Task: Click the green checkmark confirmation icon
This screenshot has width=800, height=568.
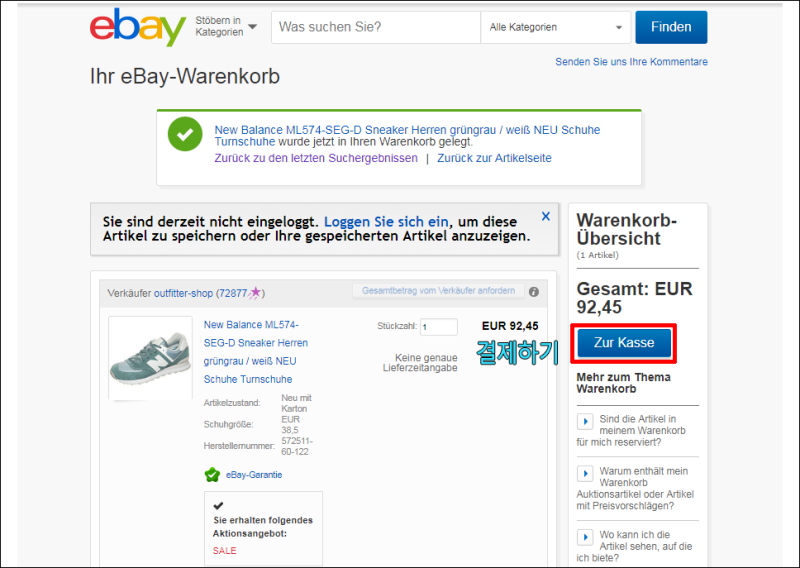Action: pos(185,134)
